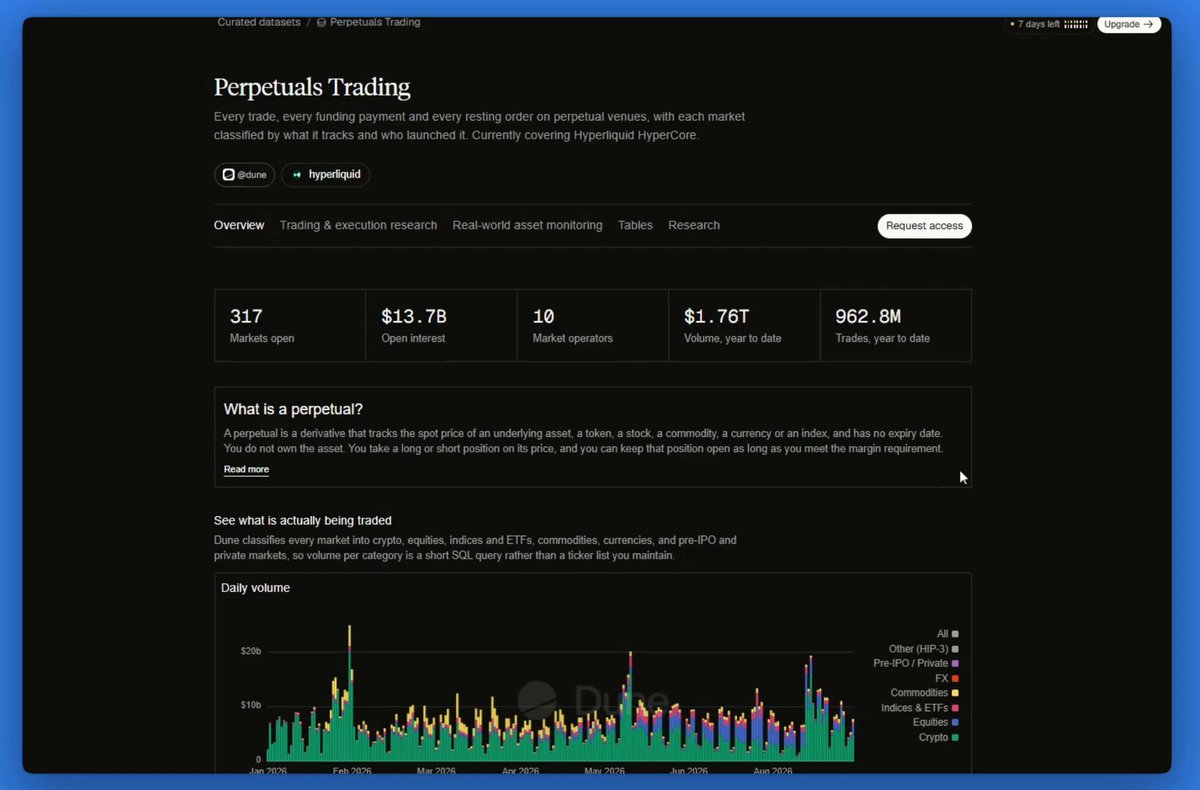Toggle the Commodities legend series
This screenshot has width=1200, height=790.
(x=925, y=693)
